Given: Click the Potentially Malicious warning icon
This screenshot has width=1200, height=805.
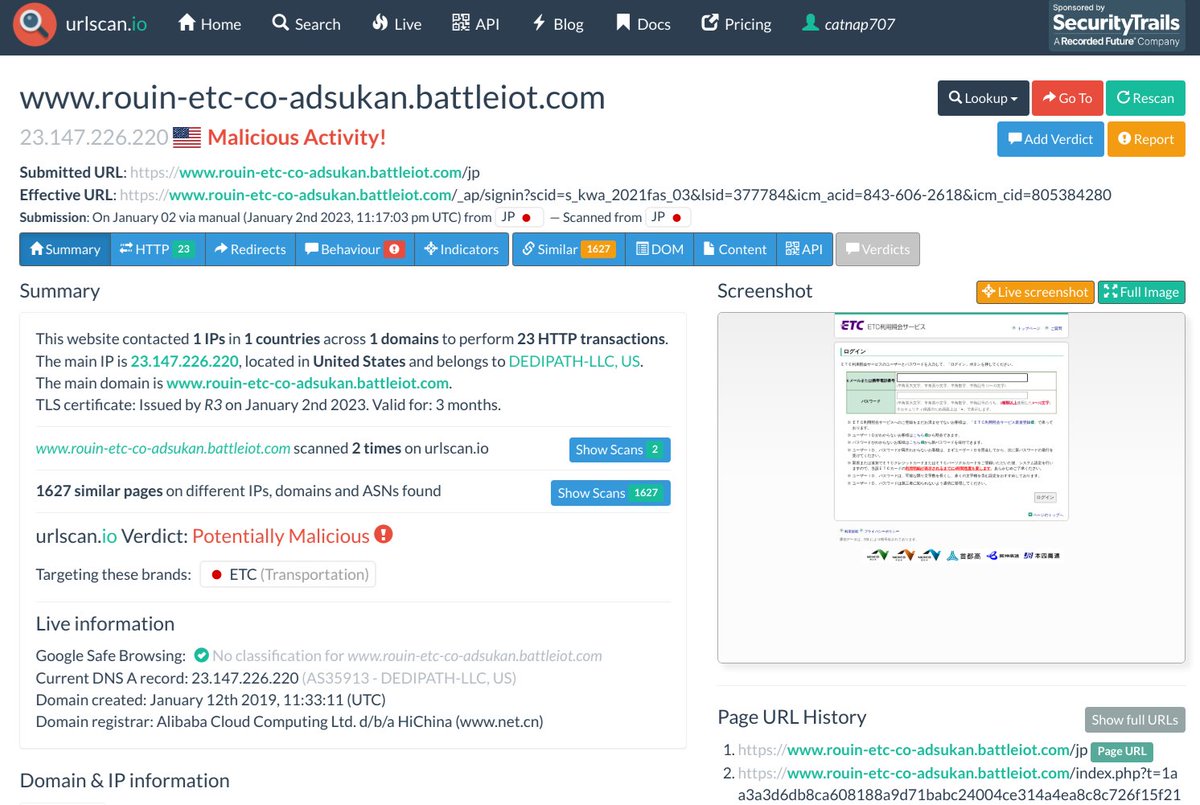Looking at the screenshot, I should [x=383, y=535].
